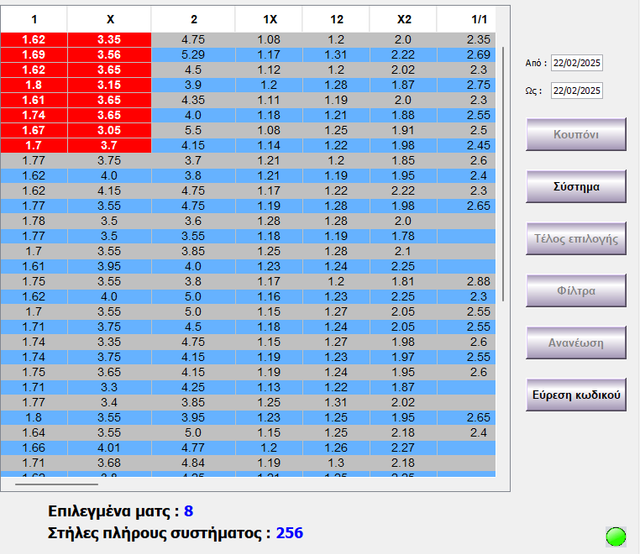This screenshot has height=554, width=640.
Task: Click the 2.27 cell in column X2
Action: (403, 447)
